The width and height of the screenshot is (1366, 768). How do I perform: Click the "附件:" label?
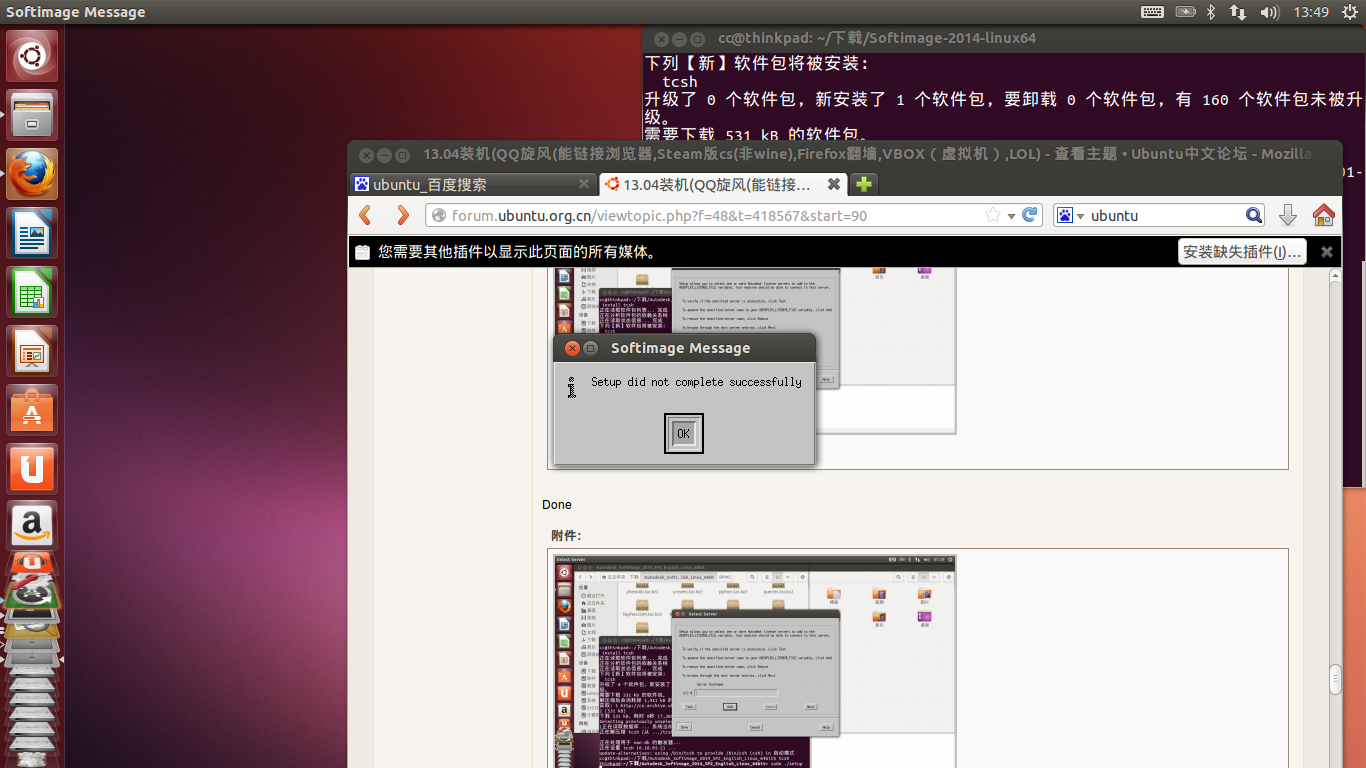click(x=566, y=536)
